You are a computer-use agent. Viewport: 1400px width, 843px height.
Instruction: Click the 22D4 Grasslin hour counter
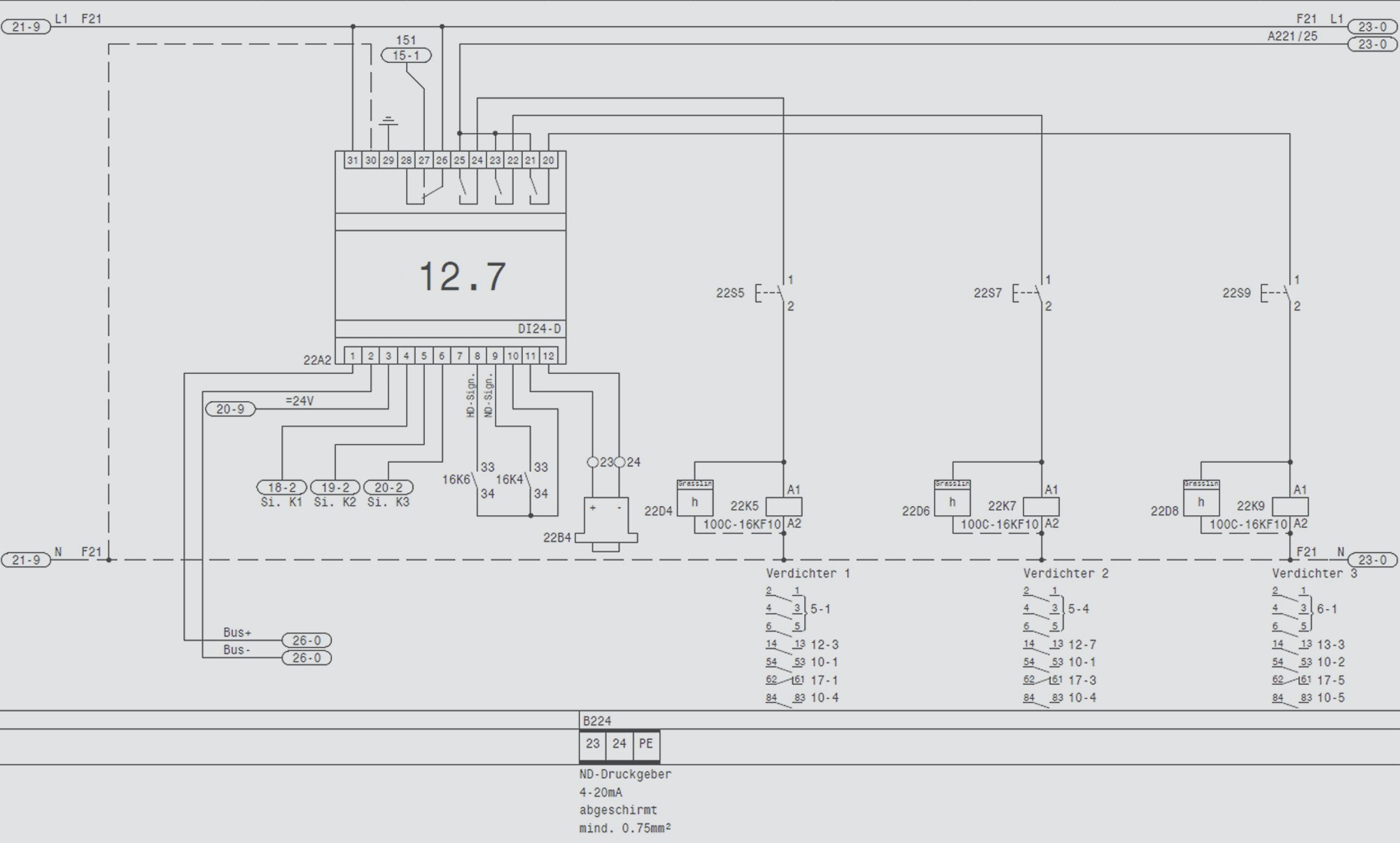694,498
